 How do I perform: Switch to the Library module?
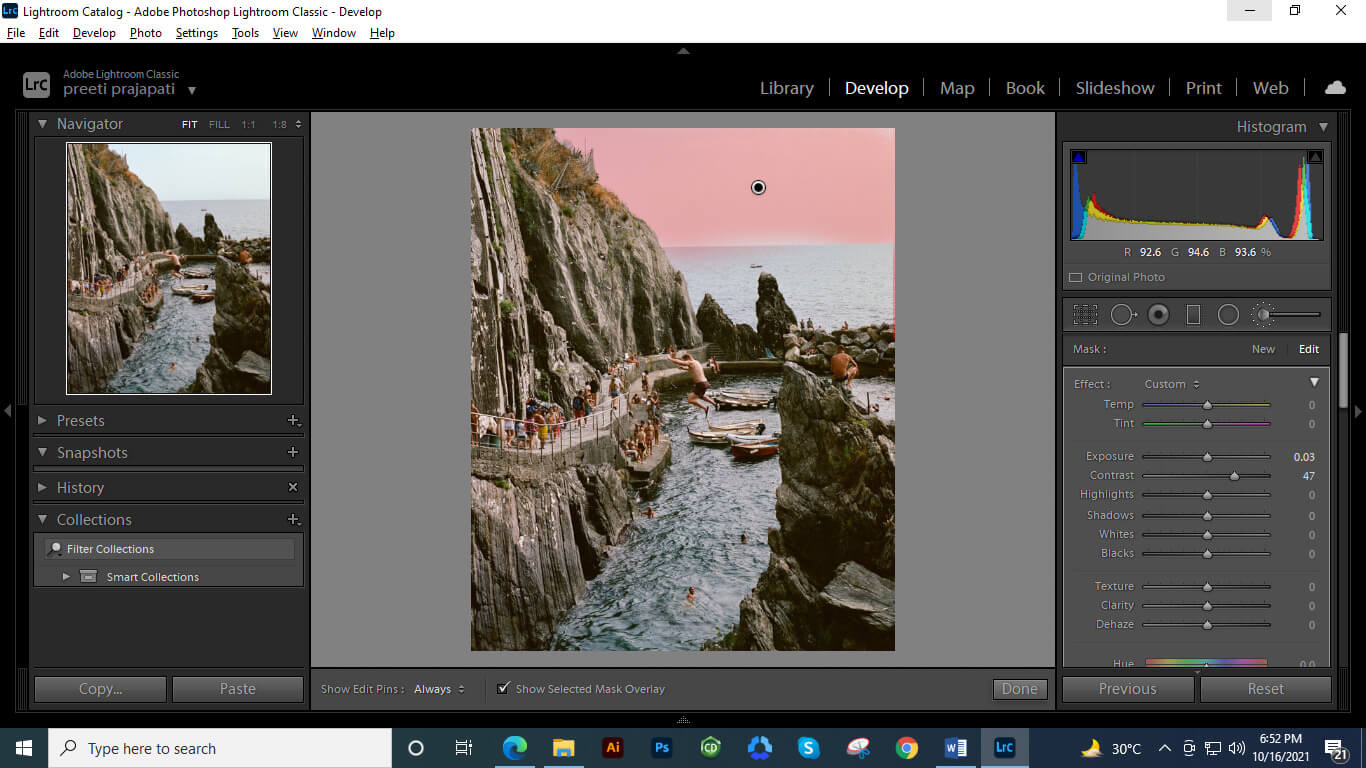point(786,88)
